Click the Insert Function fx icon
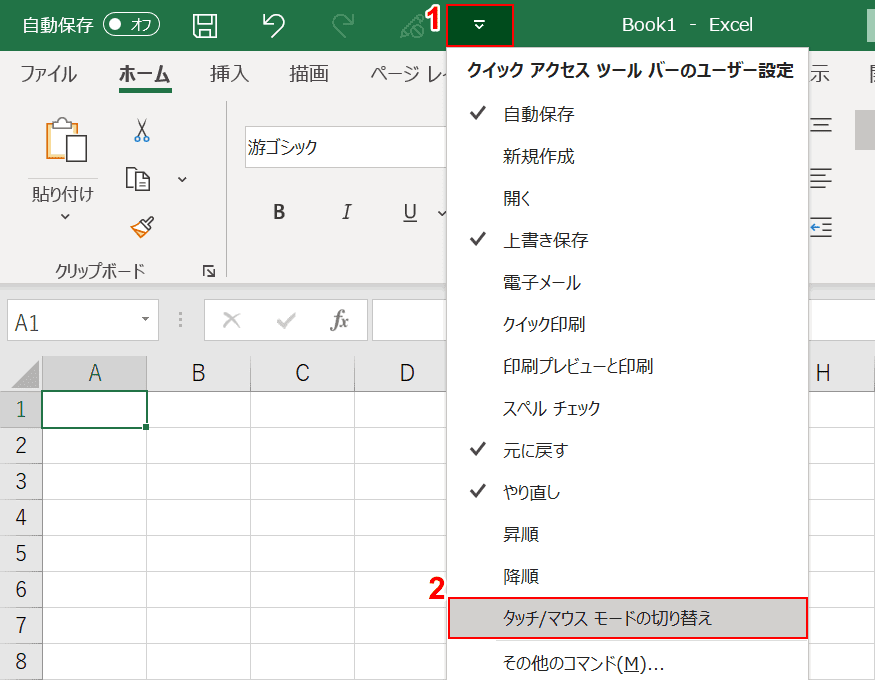This screenshot has width=875, height=680. click(x=339, y=320)
